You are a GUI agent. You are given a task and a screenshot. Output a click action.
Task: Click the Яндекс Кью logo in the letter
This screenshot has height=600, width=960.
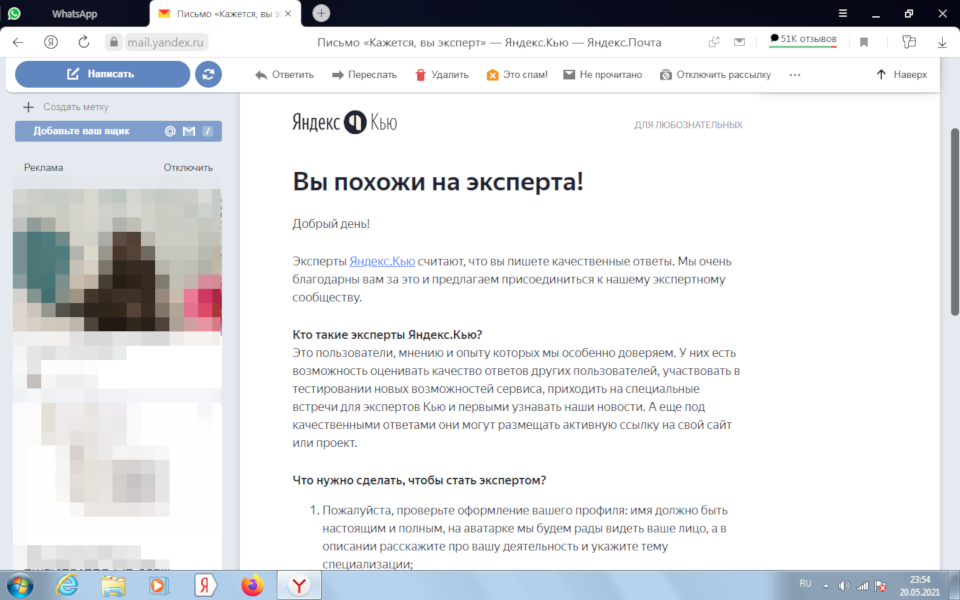[x=345, y=122]
